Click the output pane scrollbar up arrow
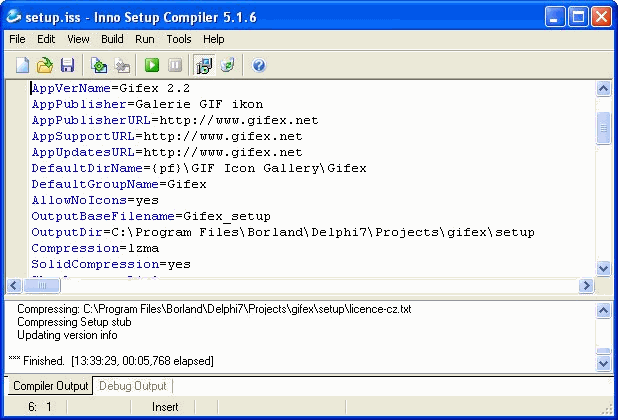 pos(603,310)
